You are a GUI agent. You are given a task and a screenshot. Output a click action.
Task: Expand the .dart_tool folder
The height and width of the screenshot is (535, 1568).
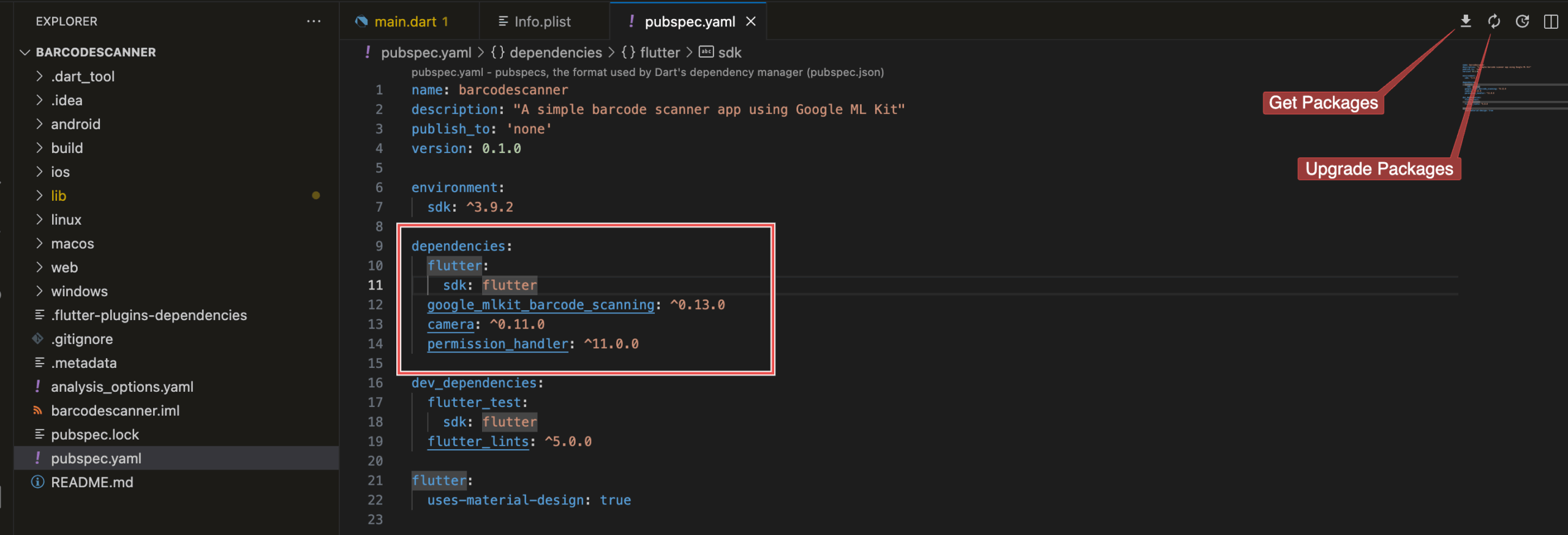coord(176,76)
